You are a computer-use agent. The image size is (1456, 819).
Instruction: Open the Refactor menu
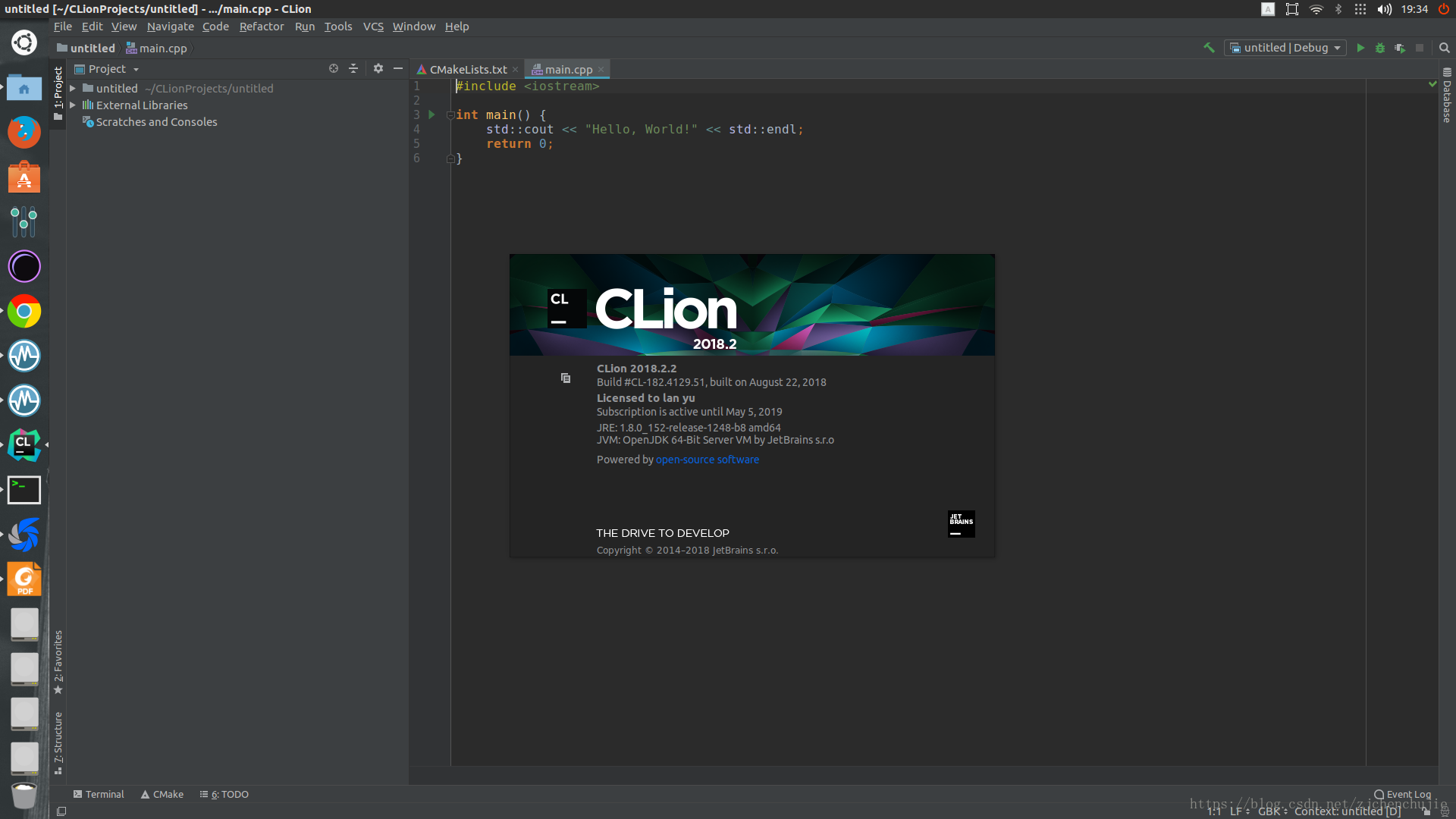click(x=262, y=27)
